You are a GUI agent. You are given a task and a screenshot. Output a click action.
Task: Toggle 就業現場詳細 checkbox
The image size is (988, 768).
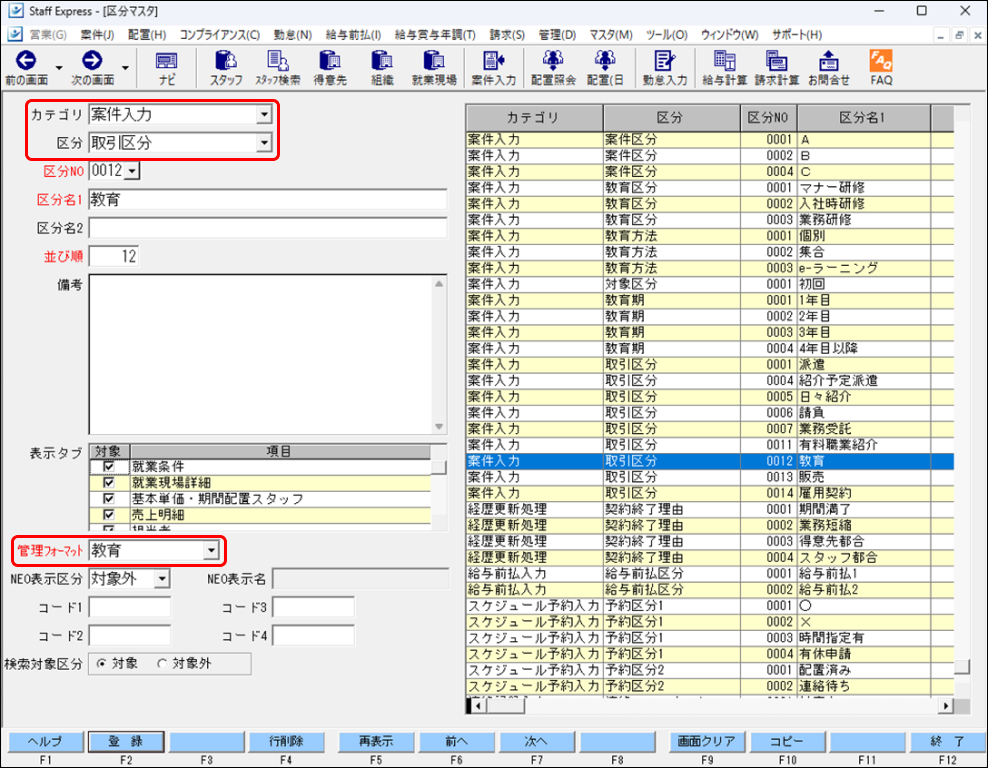tap(109, 483)
